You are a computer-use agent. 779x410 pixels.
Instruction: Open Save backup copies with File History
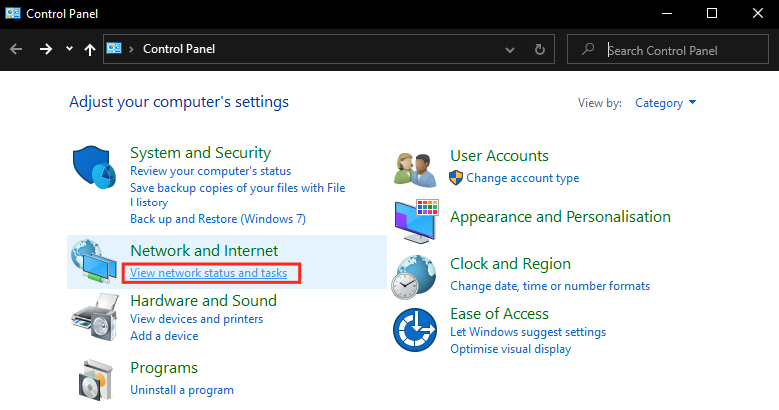237,195
